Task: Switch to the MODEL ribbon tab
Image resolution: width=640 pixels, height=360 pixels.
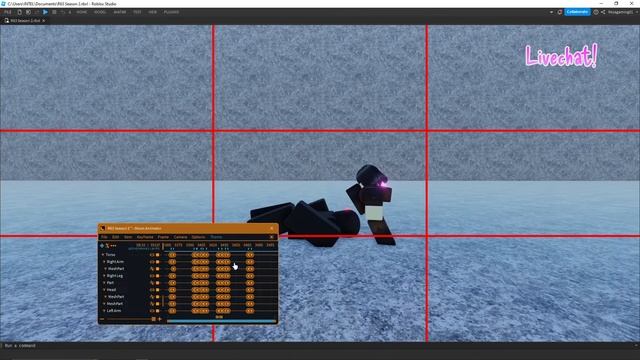Action: (100, 12)
